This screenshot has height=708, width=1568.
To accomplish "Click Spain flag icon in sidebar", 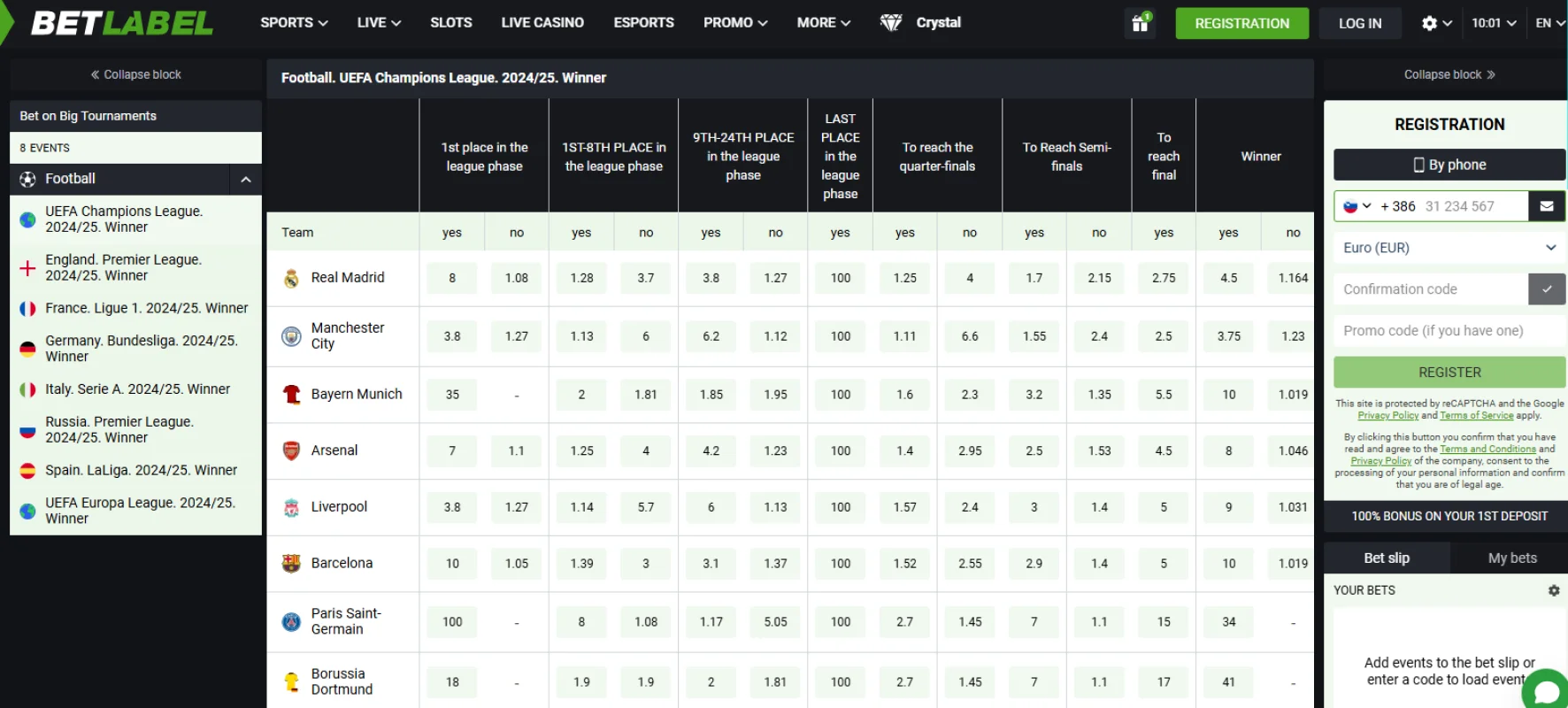I will tap(27, 471).
